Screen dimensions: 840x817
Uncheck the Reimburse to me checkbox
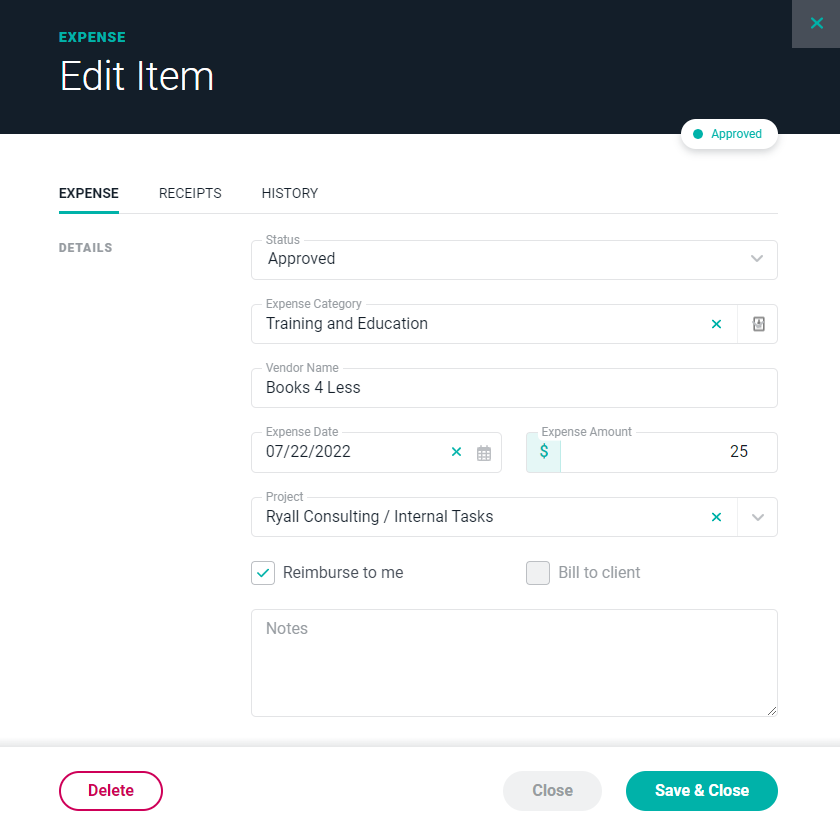click(263, 573)
